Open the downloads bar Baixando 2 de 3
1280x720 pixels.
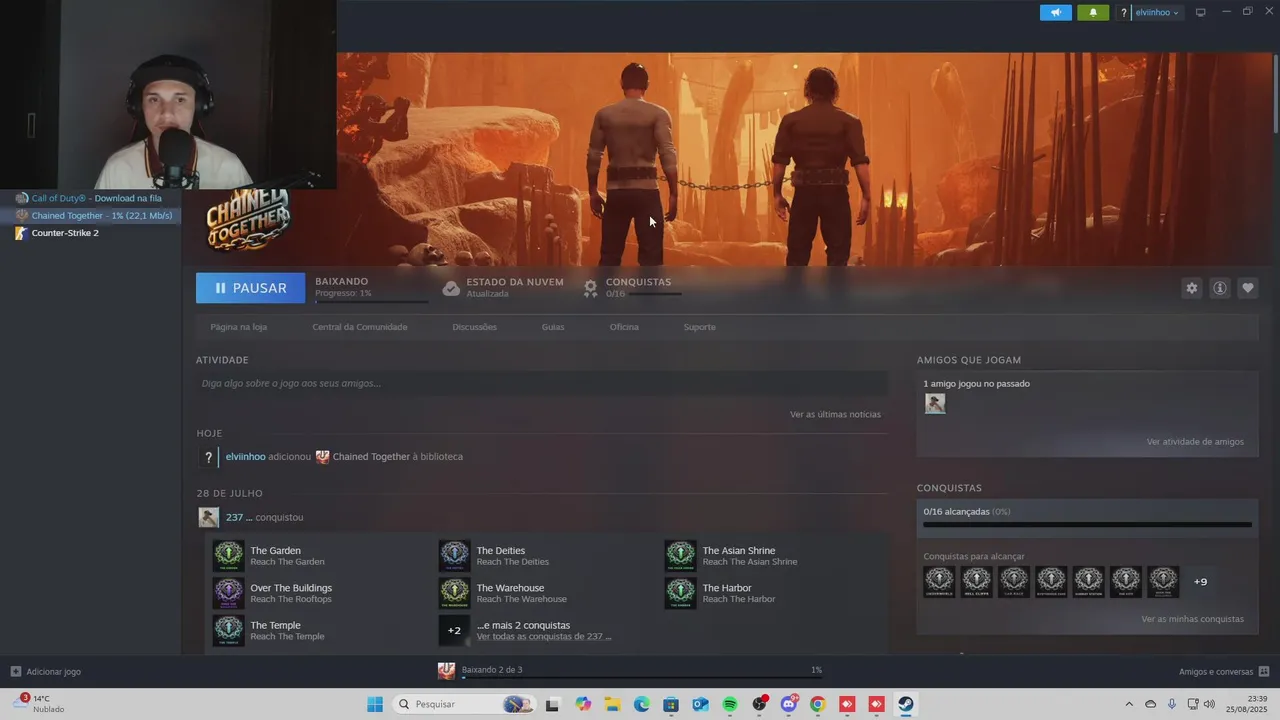click(630, 670)
